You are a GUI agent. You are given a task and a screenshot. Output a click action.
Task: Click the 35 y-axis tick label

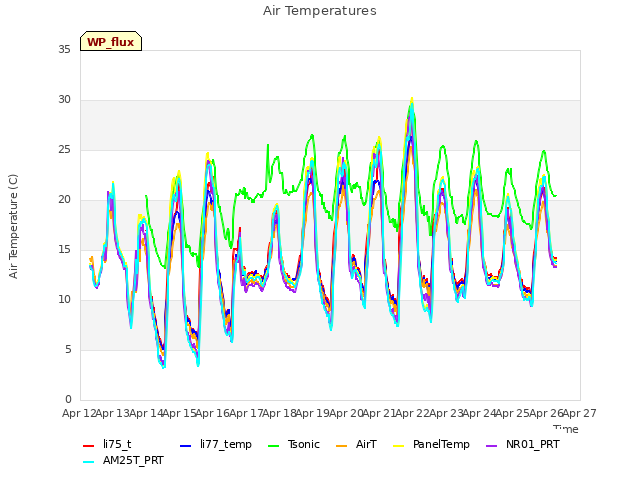click(x=64, y=49)
